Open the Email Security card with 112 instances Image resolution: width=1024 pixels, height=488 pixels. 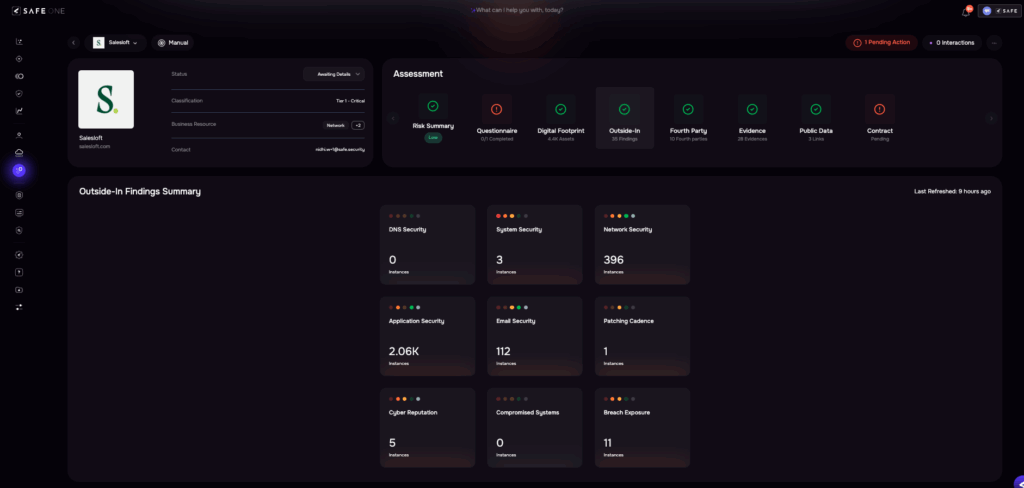[535, 336]
